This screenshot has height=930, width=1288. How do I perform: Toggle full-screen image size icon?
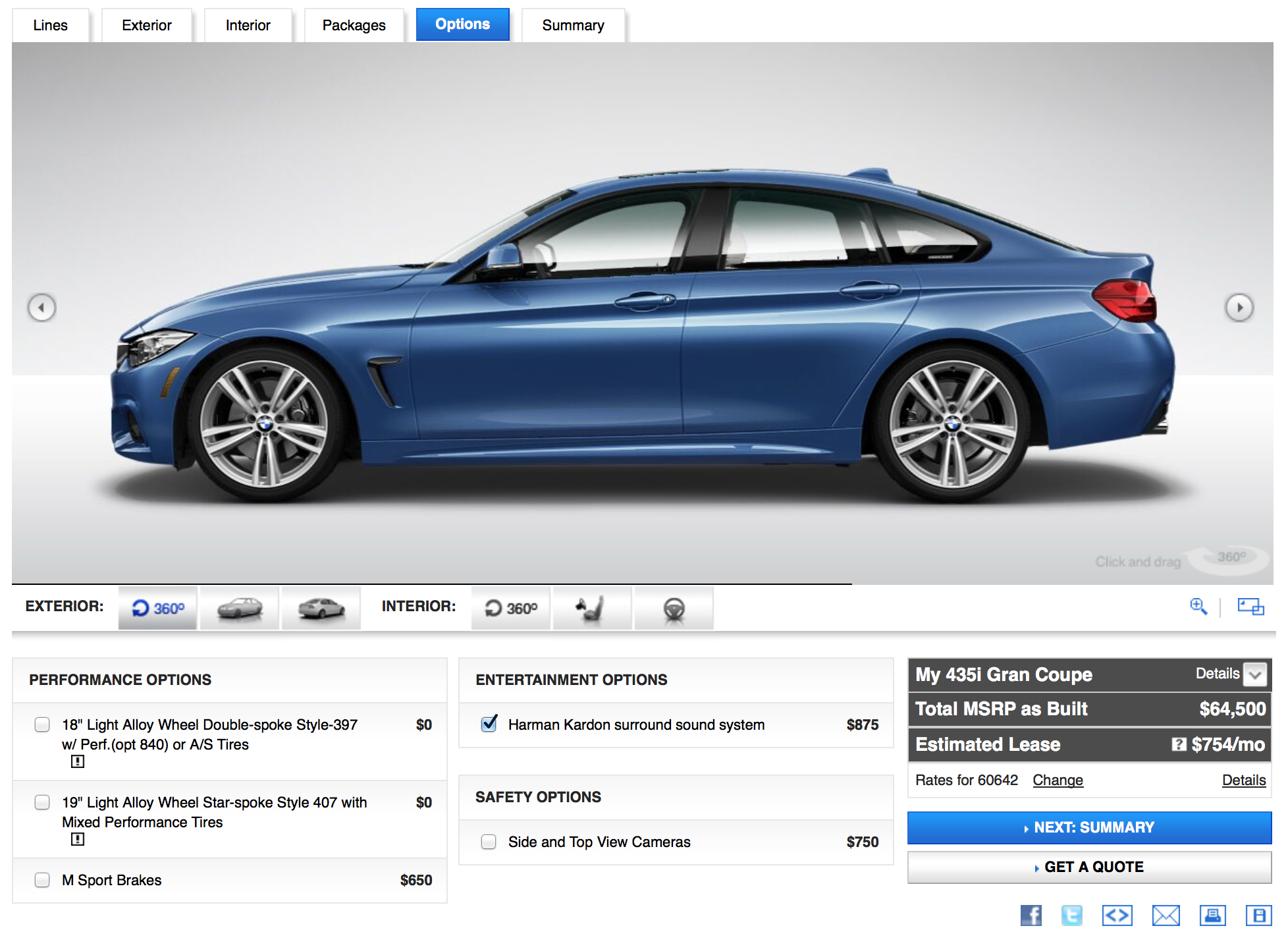click(x=1250, y=607)
